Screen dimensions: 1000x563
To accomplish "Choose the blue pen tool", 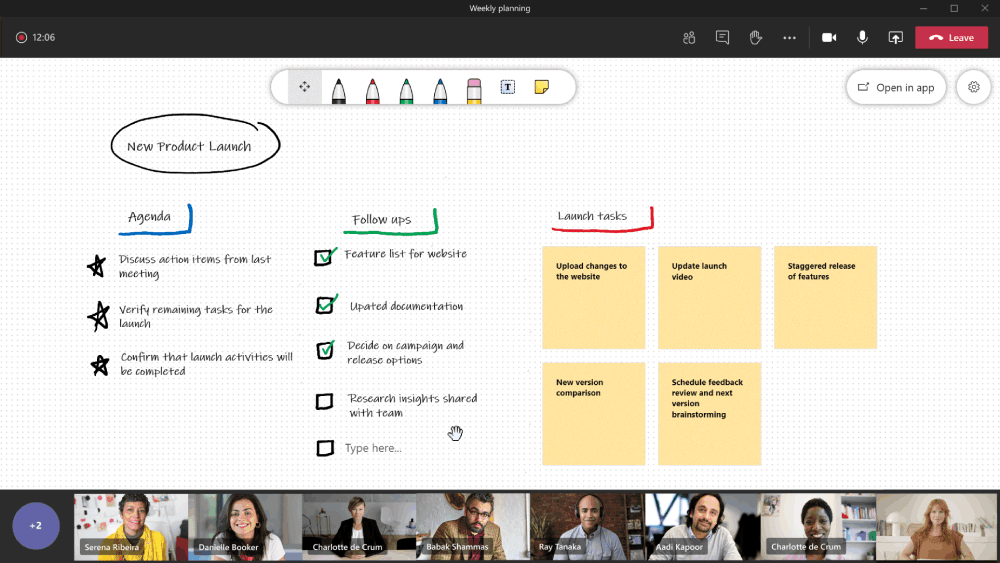I will [x=440, y=89].
